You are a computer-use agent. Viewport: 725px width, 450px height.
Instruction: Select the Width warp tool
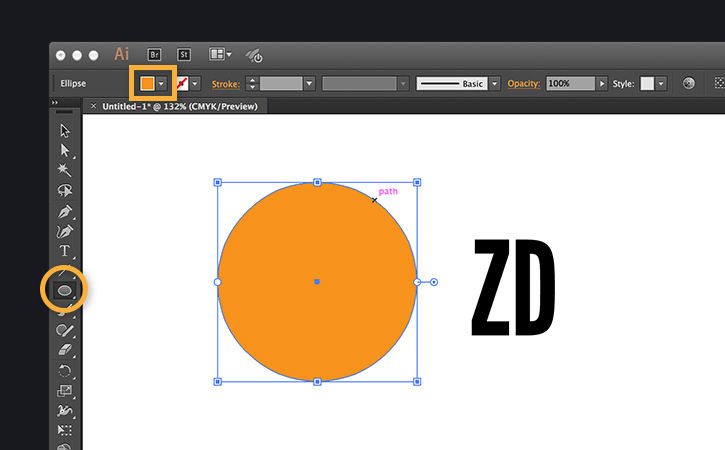point(65,410)
